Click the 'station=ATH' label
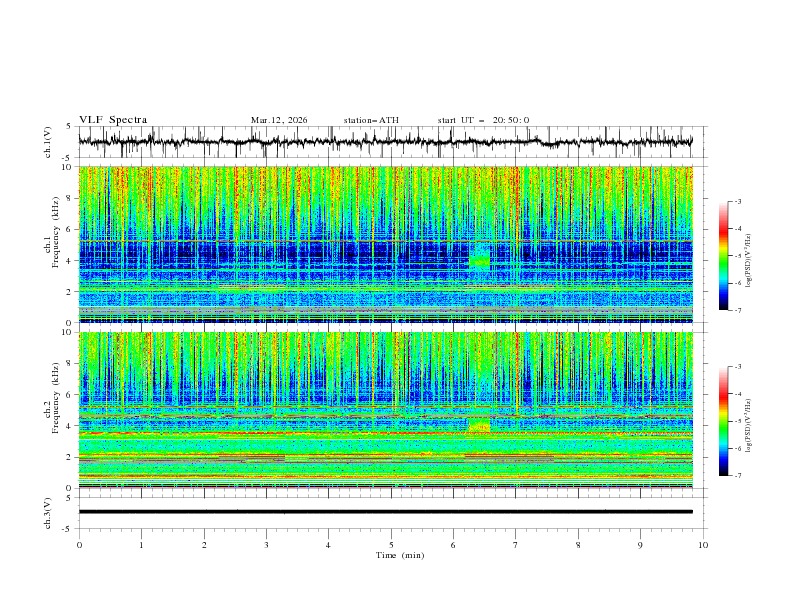The height and width of the screenshot is (612, 792). coord(371,120)
